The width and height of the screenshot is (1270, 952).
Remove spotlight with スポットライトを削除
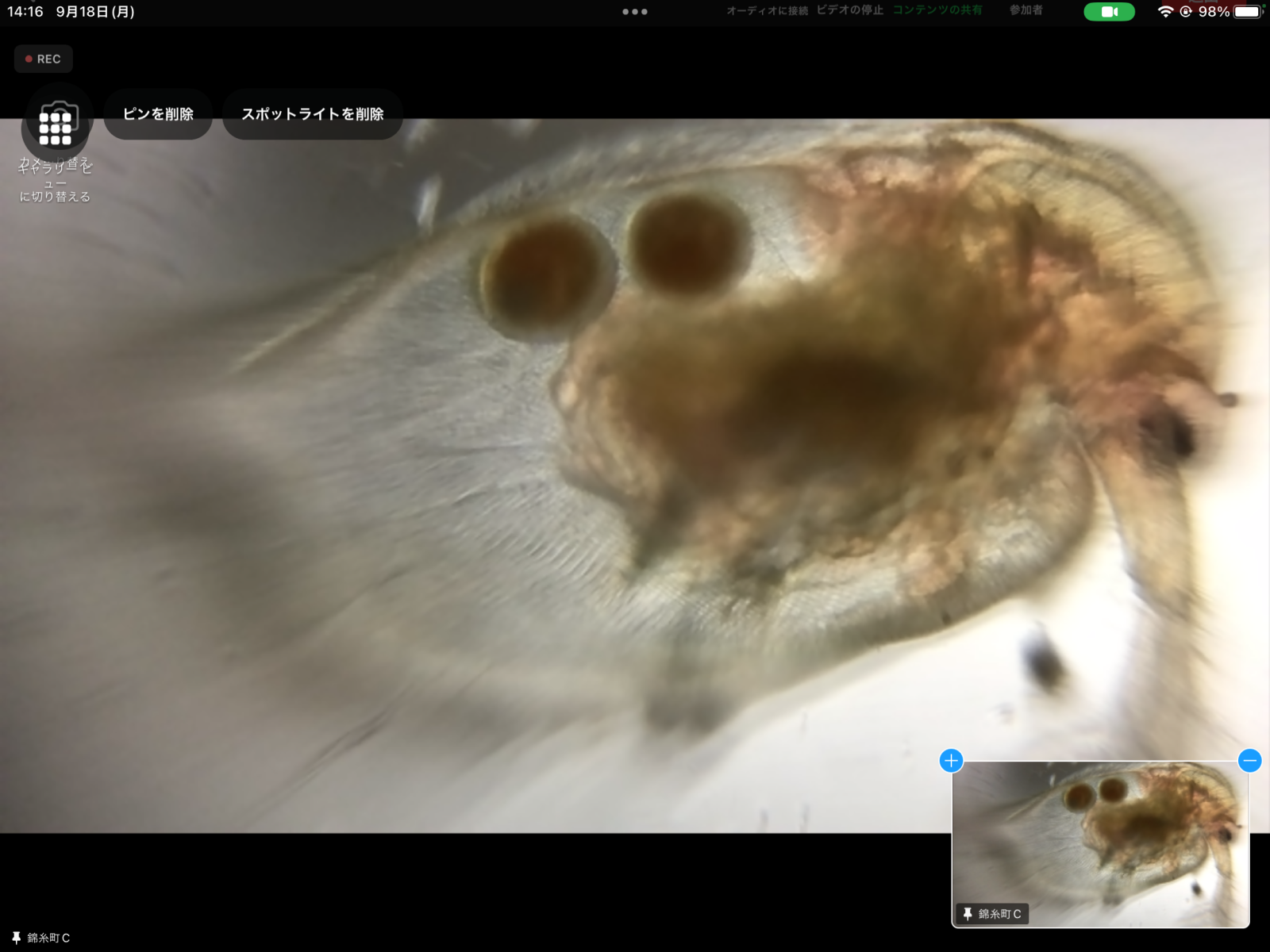(x=313, y=114)
